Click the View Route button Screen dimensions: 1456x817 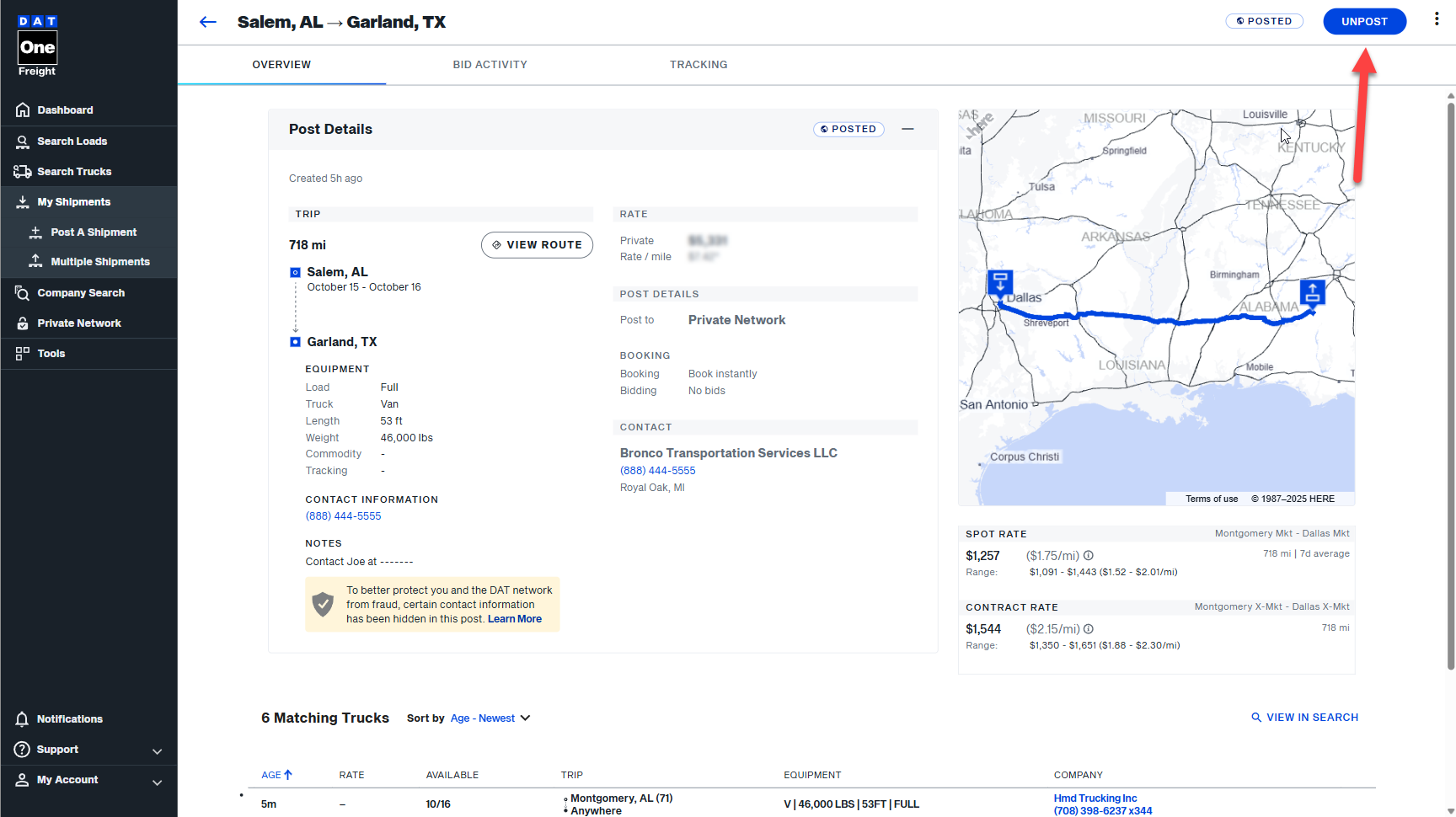click(x=537, y=245)
